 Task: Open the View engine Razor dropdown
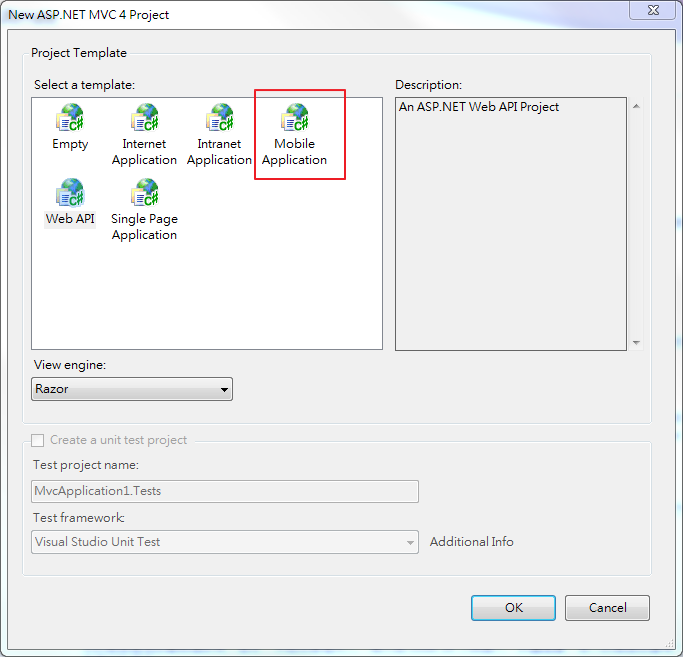tap(132, 389)
